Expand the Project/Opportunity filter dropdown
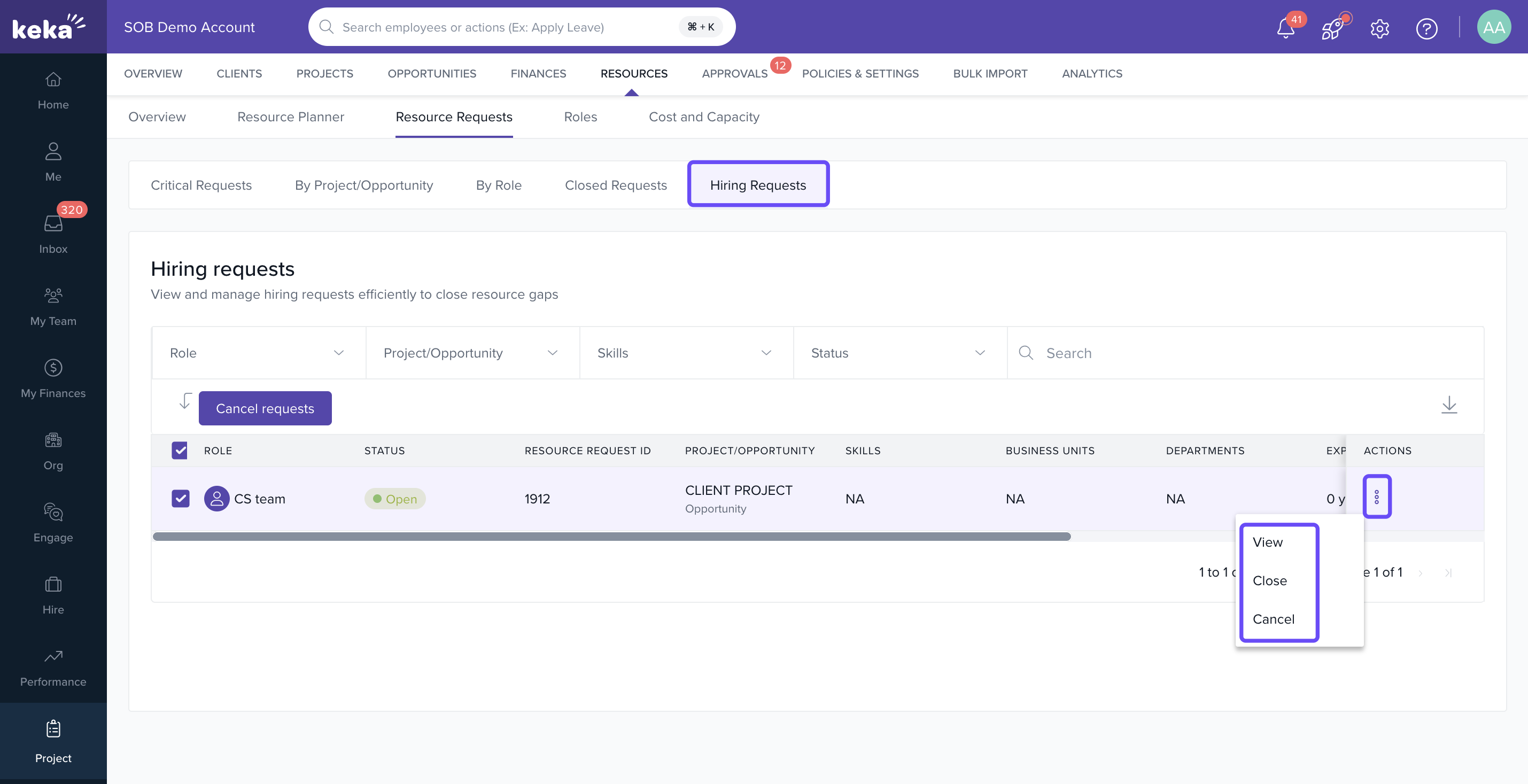This screenshot has height=784, width=1528. coord(471,353)
